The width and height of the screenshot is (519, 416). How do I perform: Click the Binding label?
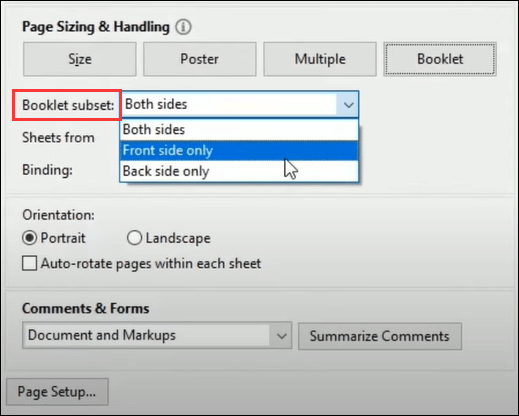(47, 170)
